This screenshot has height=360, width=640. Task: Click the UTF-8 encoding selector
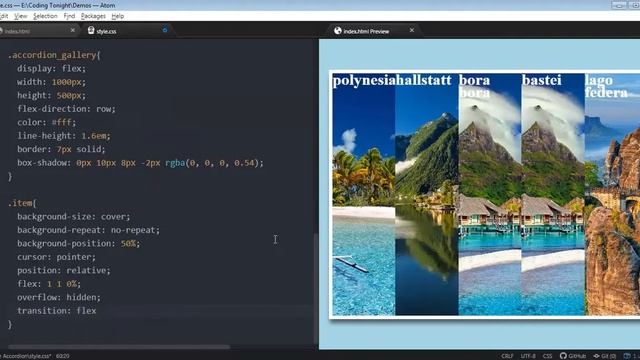(528, 356)
